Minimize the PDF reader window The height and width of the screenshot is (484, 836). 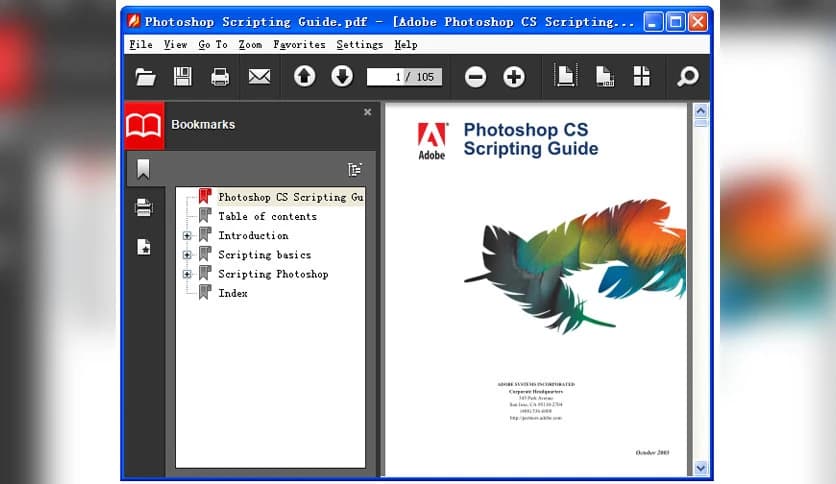pyautogui.click(x=653, y=22)
